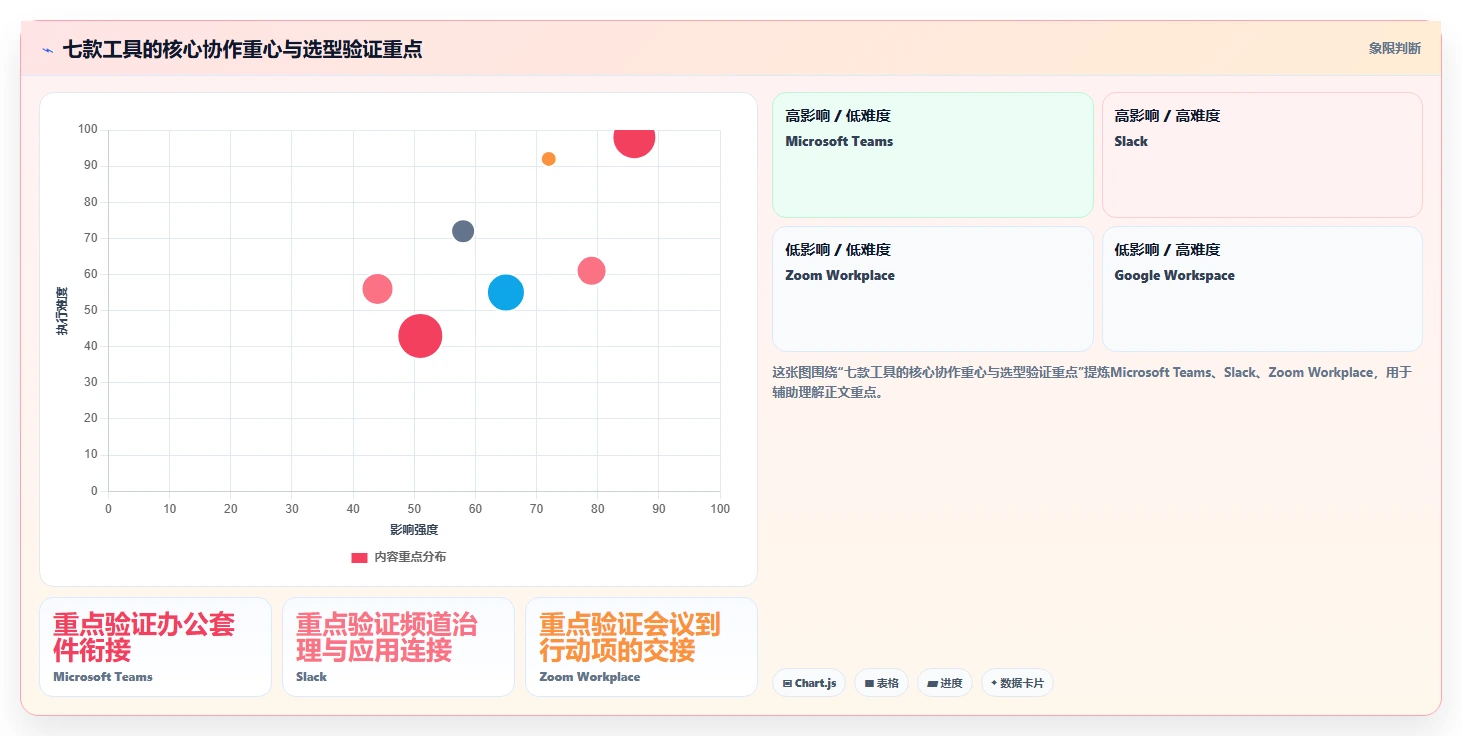Viewport: 1462px width, 736px height.
Task: Click the lightning icon beside the title
Action: 47,50
